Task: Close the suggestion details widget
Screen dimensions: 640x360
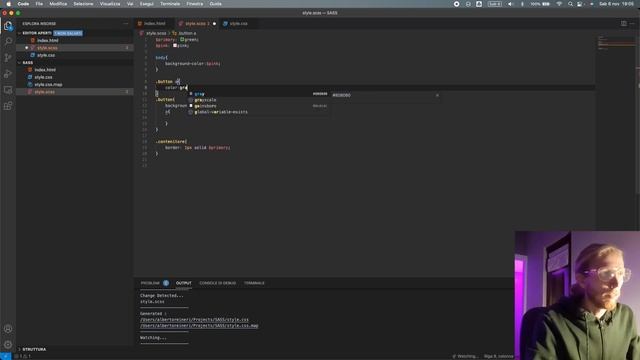Action: click(x=437, y=95)
